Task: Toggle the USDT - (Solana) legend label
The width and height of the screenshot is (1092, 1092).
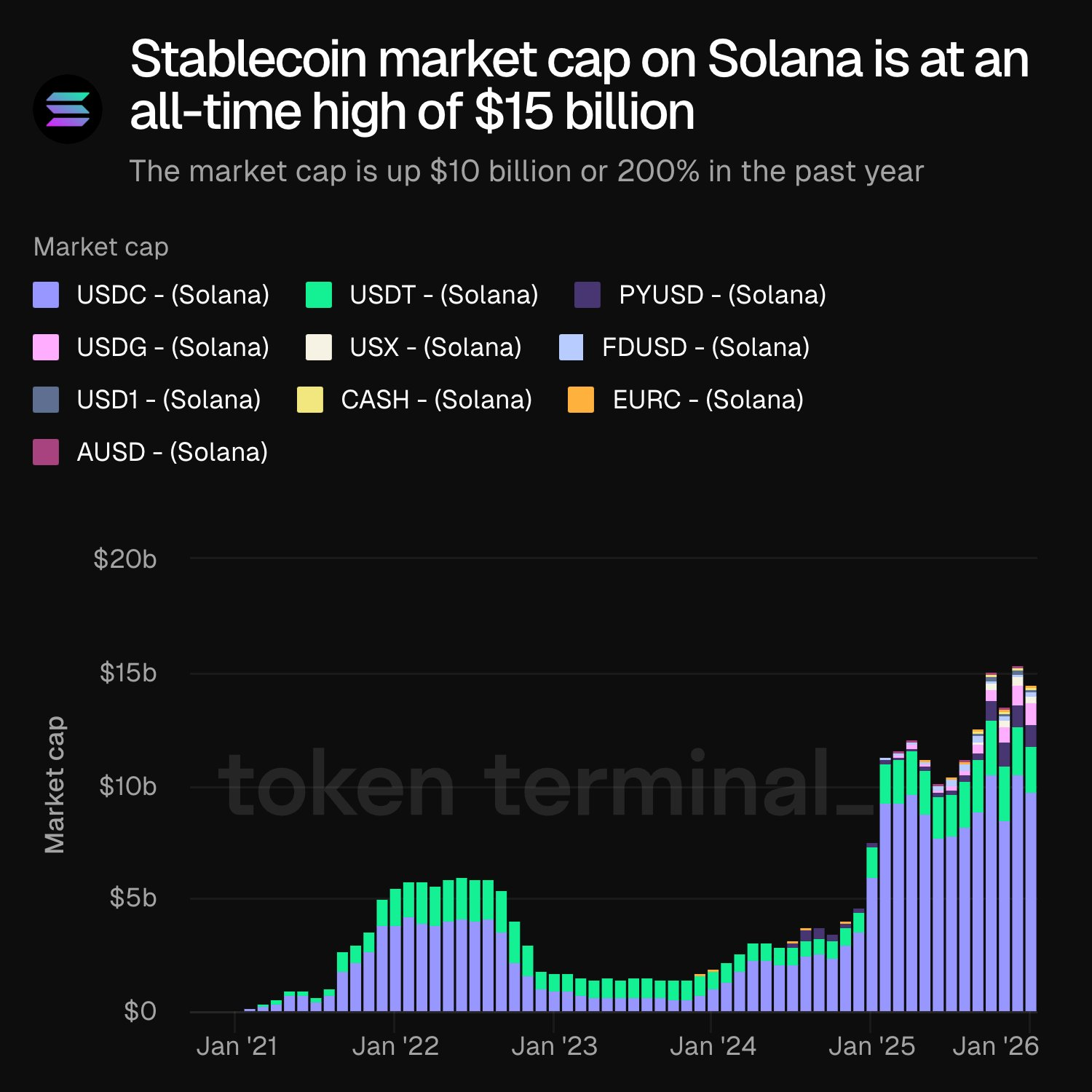Action: pyautogui.click(x=444, y=295)
